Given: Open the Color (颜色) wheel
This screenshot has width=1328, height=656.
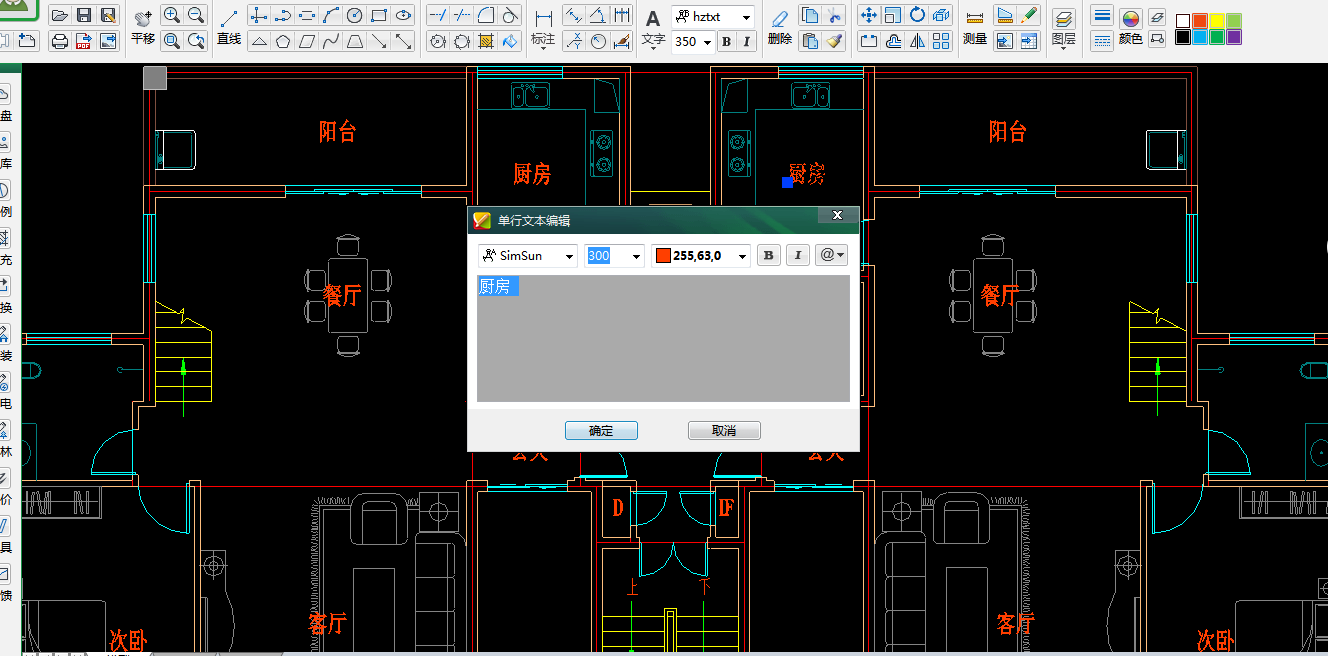Looking at the screenshot, I should (x=1130, y=28).
